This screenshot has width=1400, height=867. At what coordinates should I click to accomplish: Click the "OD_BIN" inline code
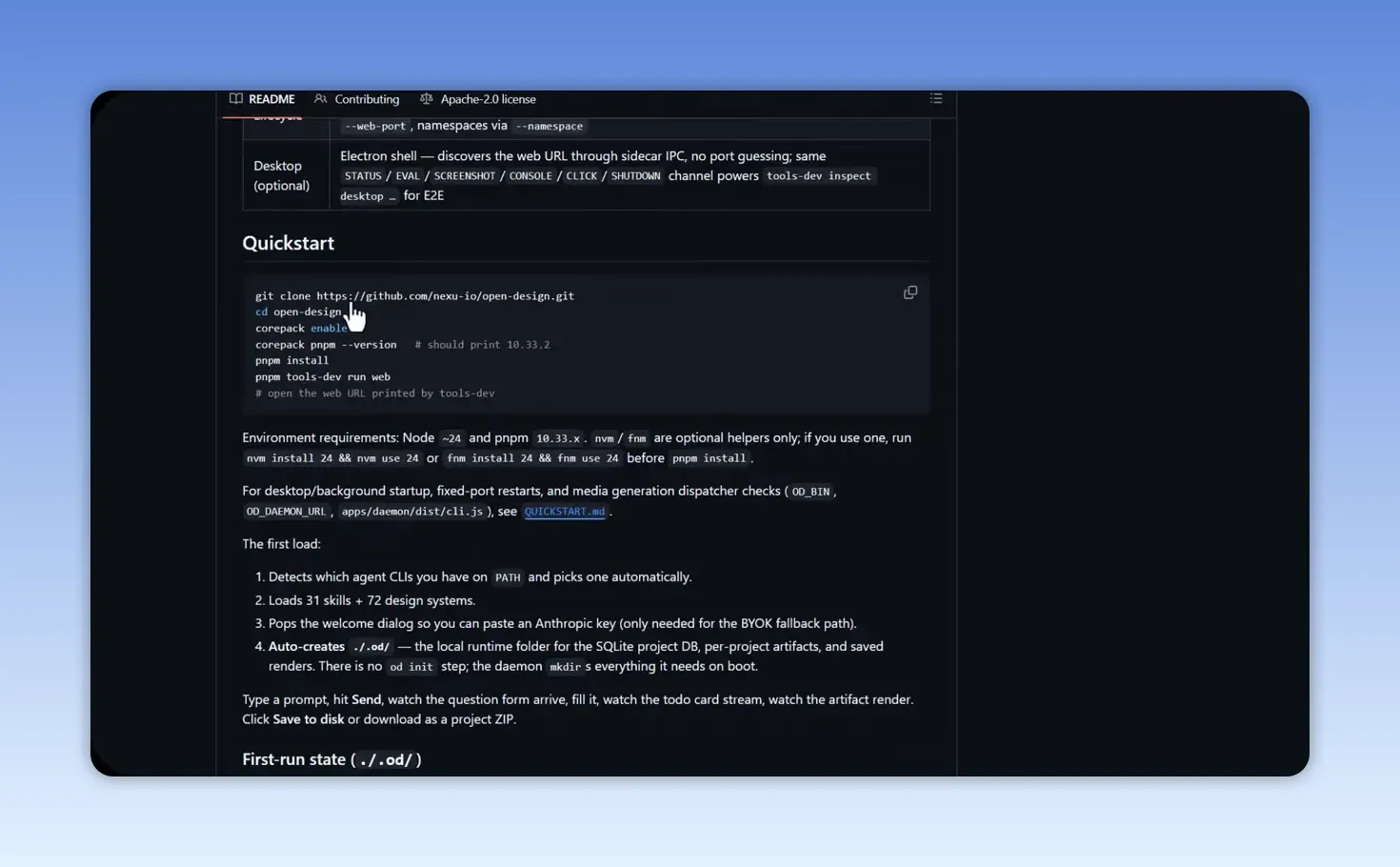coord(810,492)
